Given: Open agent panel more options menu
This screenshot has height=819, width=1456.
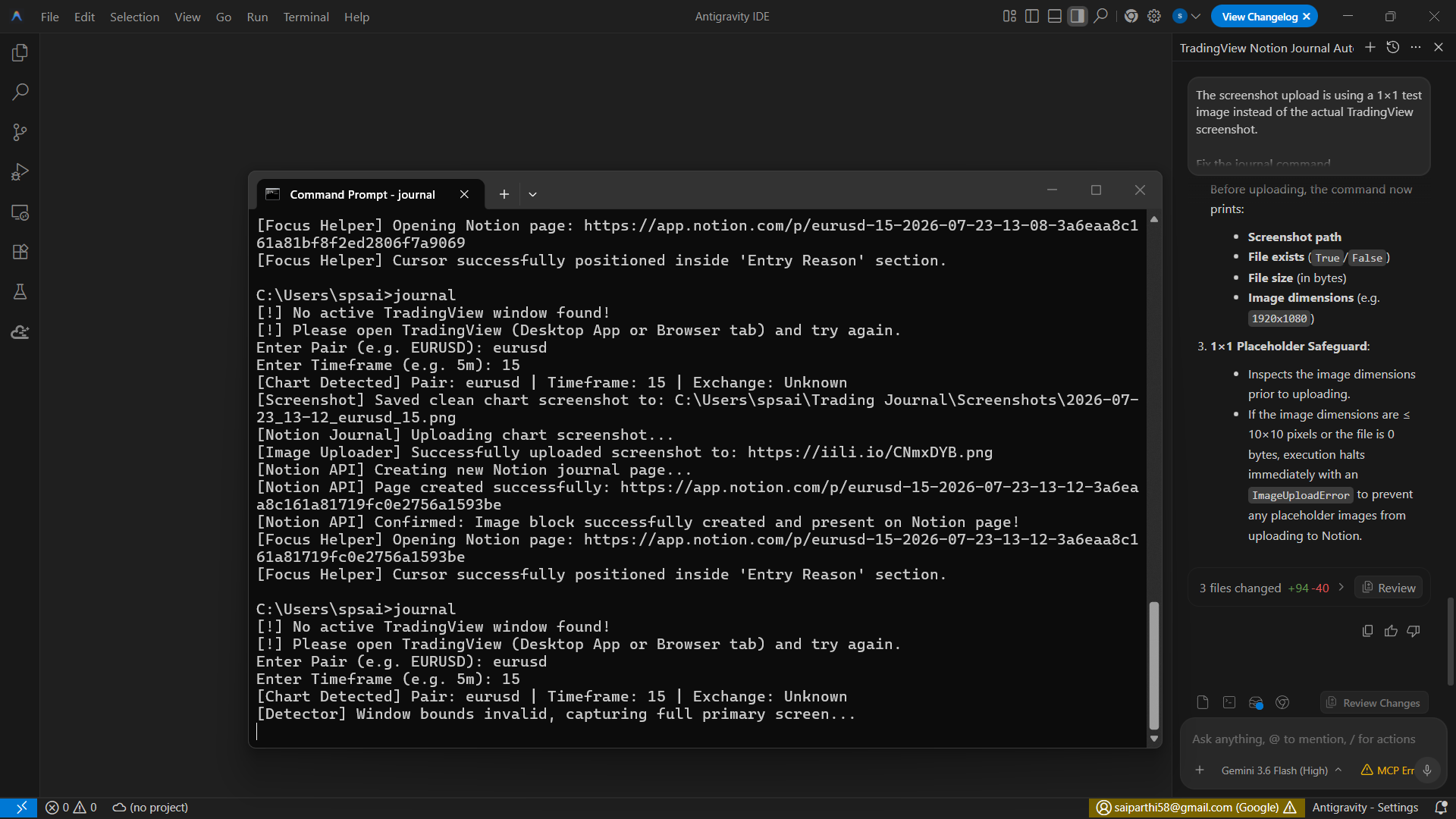Looking at the screenshot, I should [1416, 47].
